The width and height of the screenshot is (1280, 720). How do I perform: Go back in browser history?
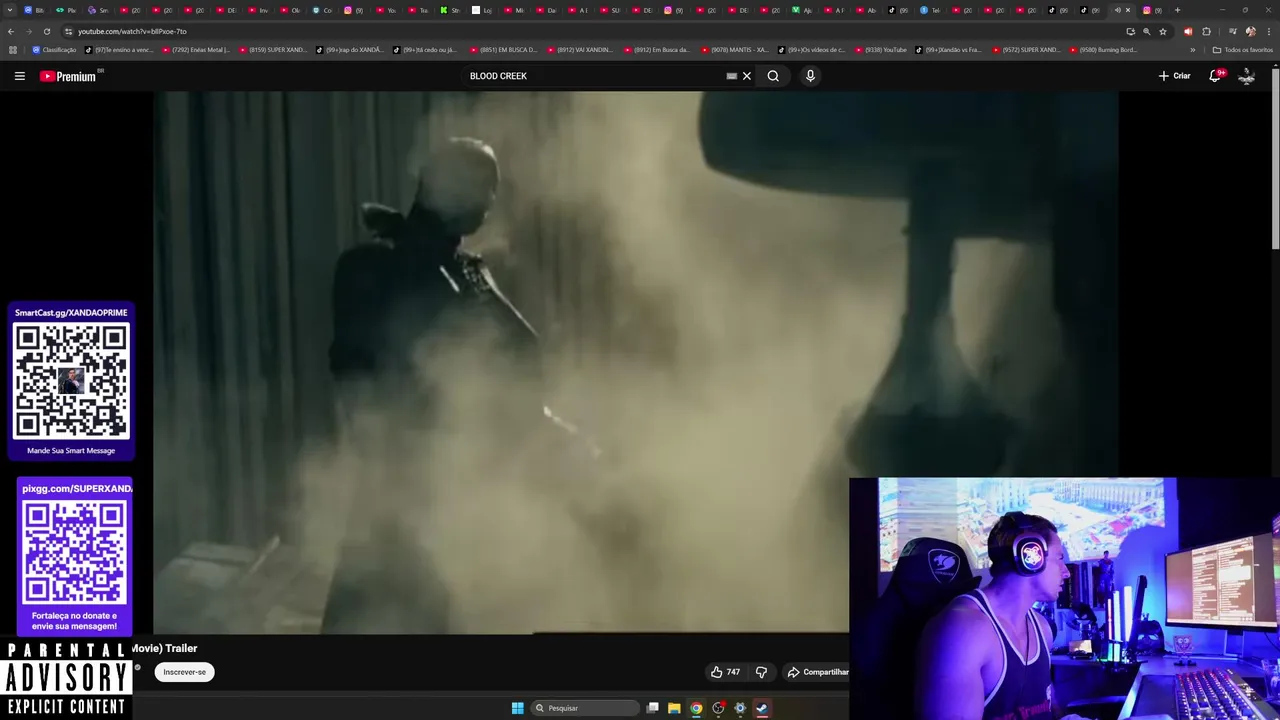pos(11,31)
